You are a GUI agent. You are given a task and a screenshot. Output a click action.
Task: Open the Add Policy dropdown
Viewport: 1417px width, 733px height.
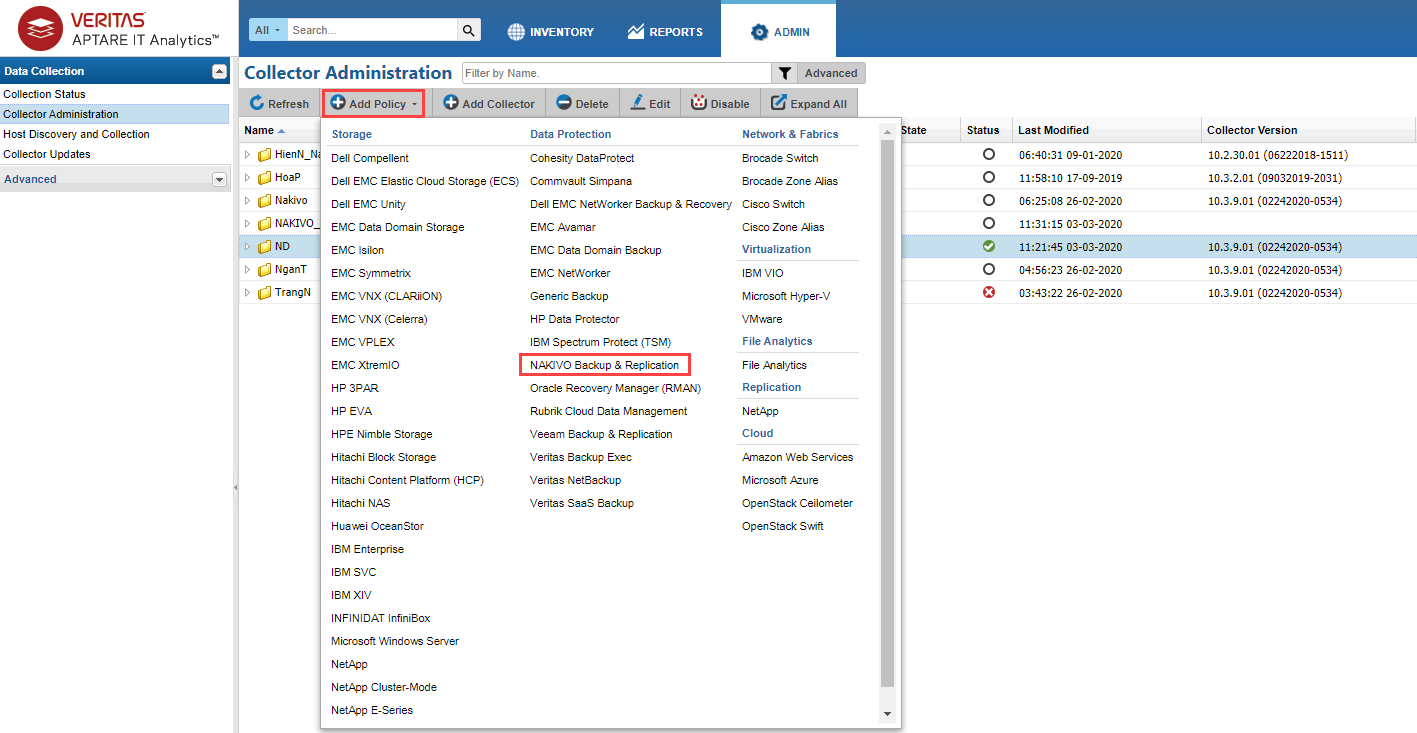[374, 103]
